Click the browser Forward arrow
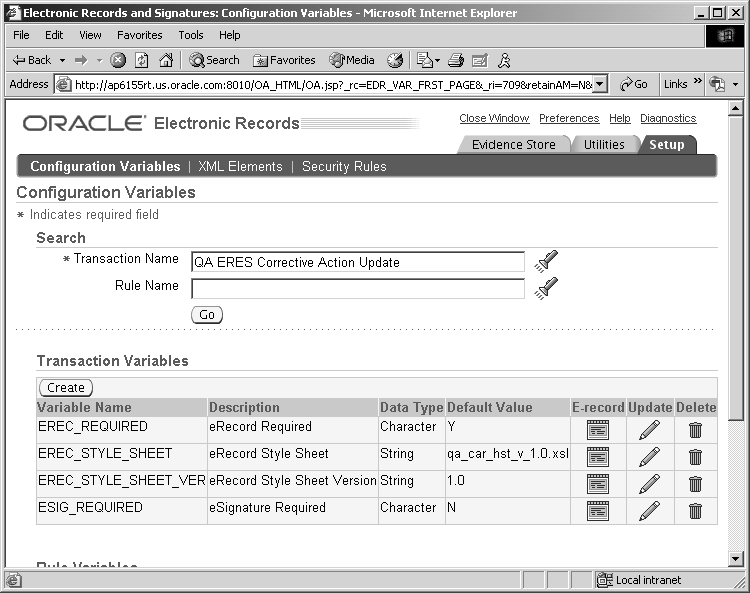Image resolution: width=750 pixels, height=593 pixels. [x=81, y=60]
